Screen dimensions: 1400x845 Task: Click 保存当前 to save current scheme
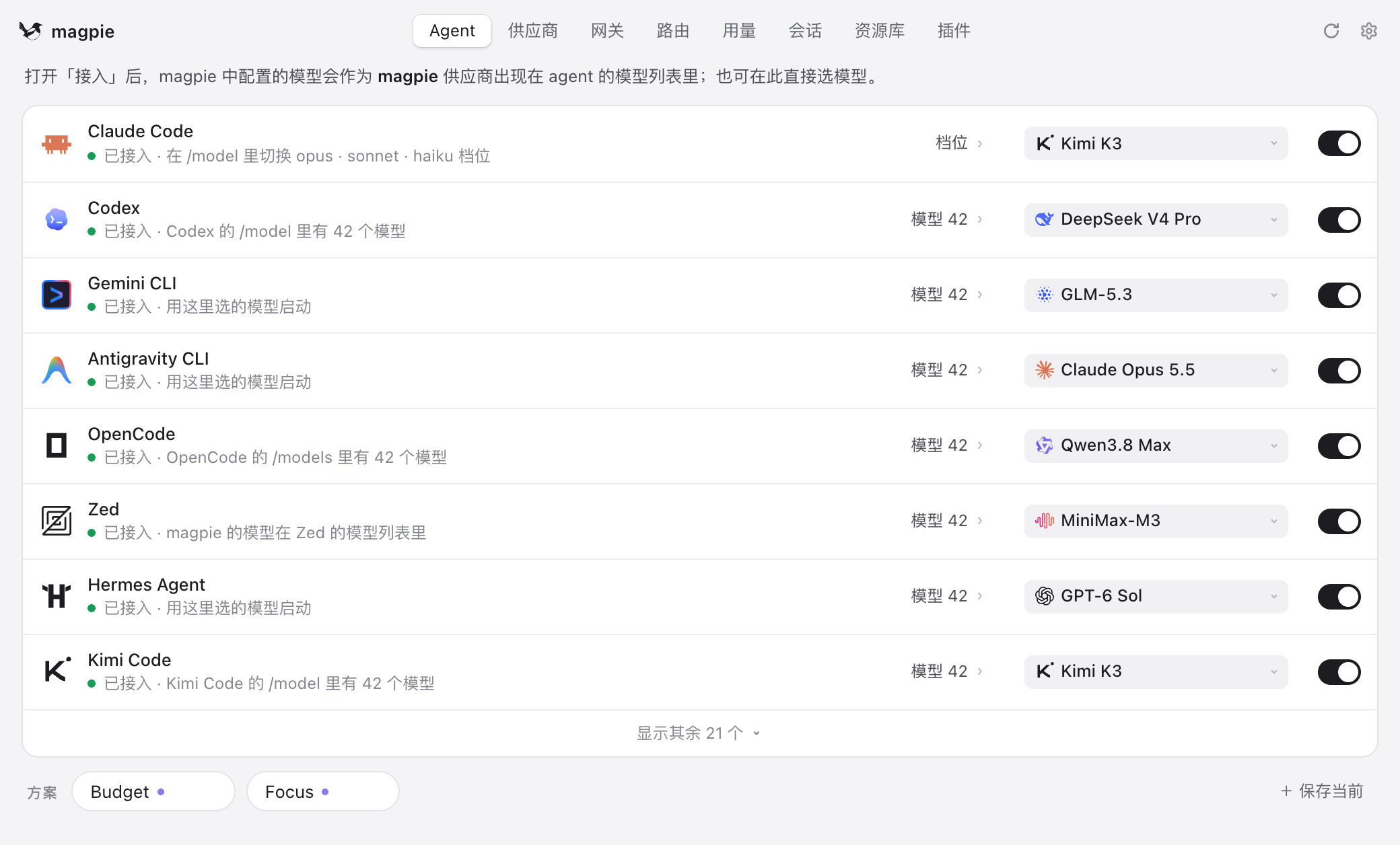tap(1322, 791)
